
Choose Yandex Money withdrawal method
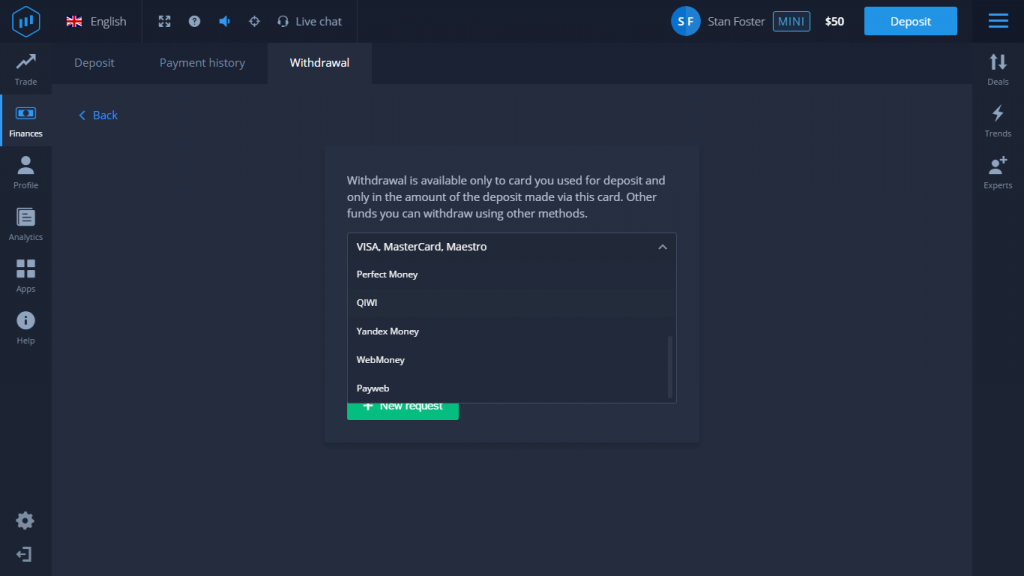[x=511, y=331]
